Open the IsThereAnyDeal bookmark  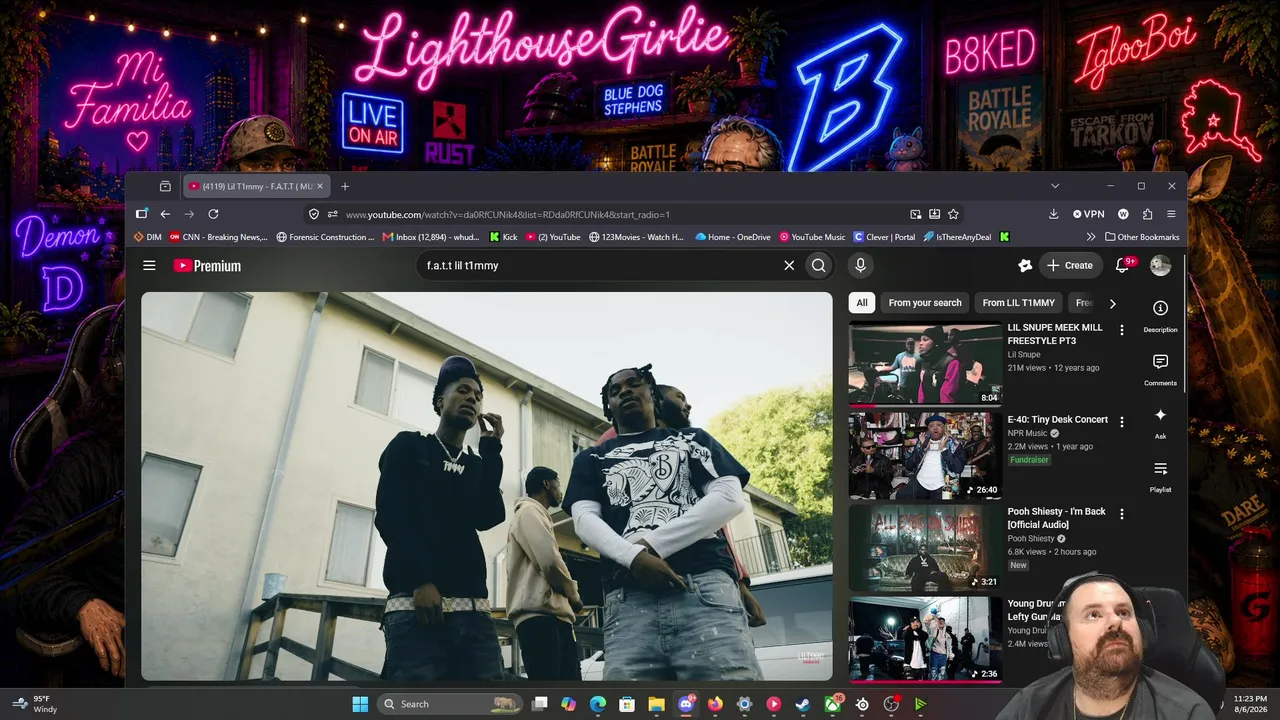pyautogui.click(x=957, y=237)
